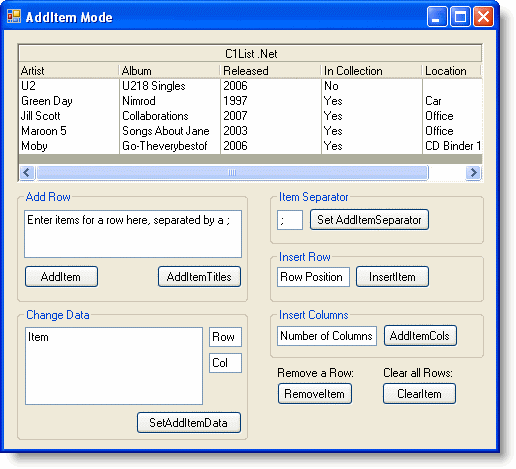Select the Maroon 5 row
Screen dimensions: 516x469
coord(251,131)
